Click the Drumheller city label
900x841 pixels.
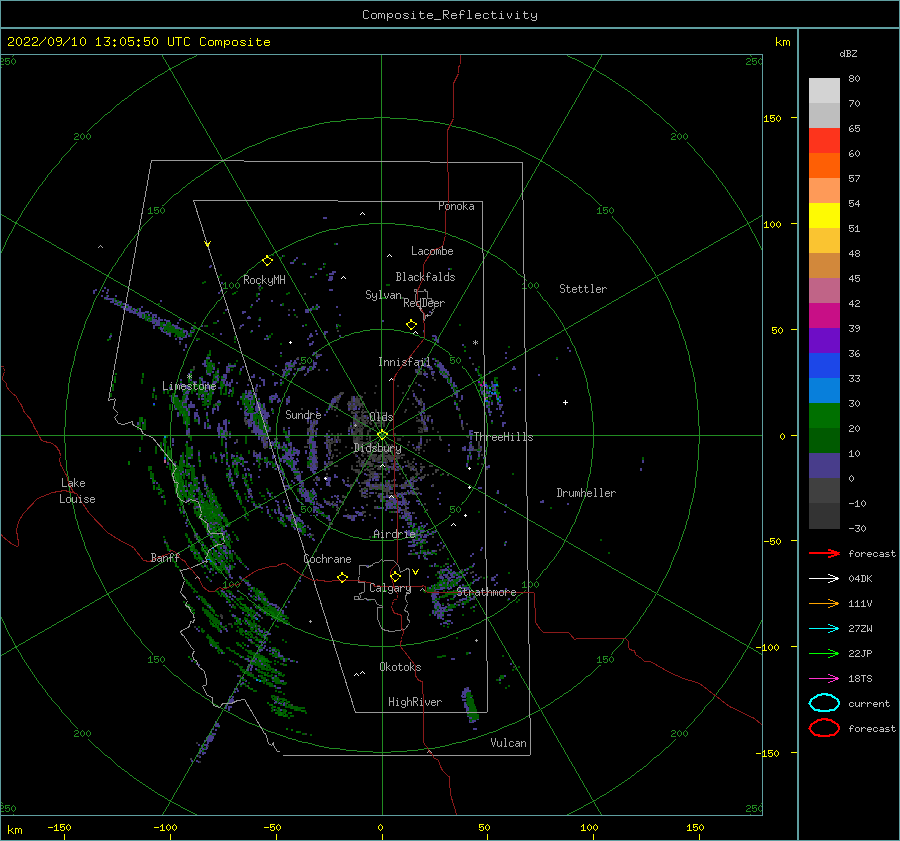point(586,493)
